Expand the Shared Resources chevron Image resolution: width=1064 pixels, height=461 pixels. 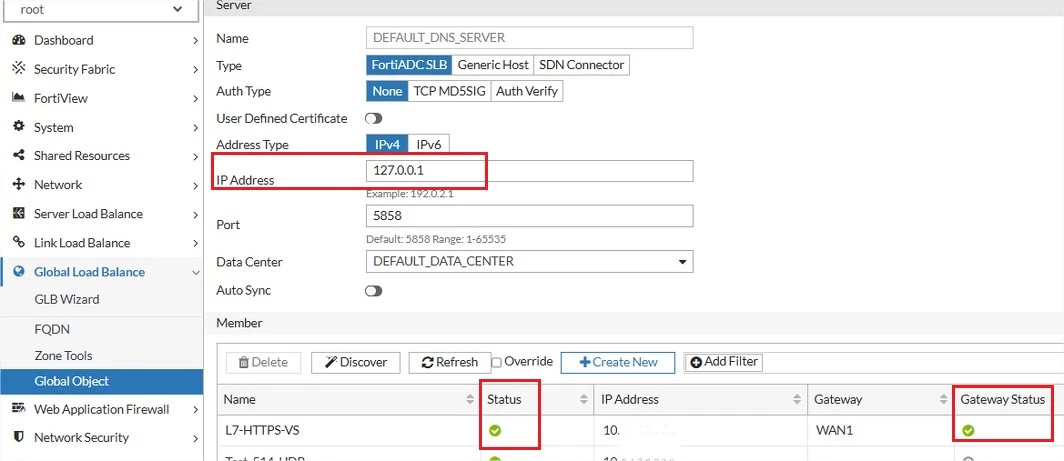pyautogui.click(x=195, y=156)
